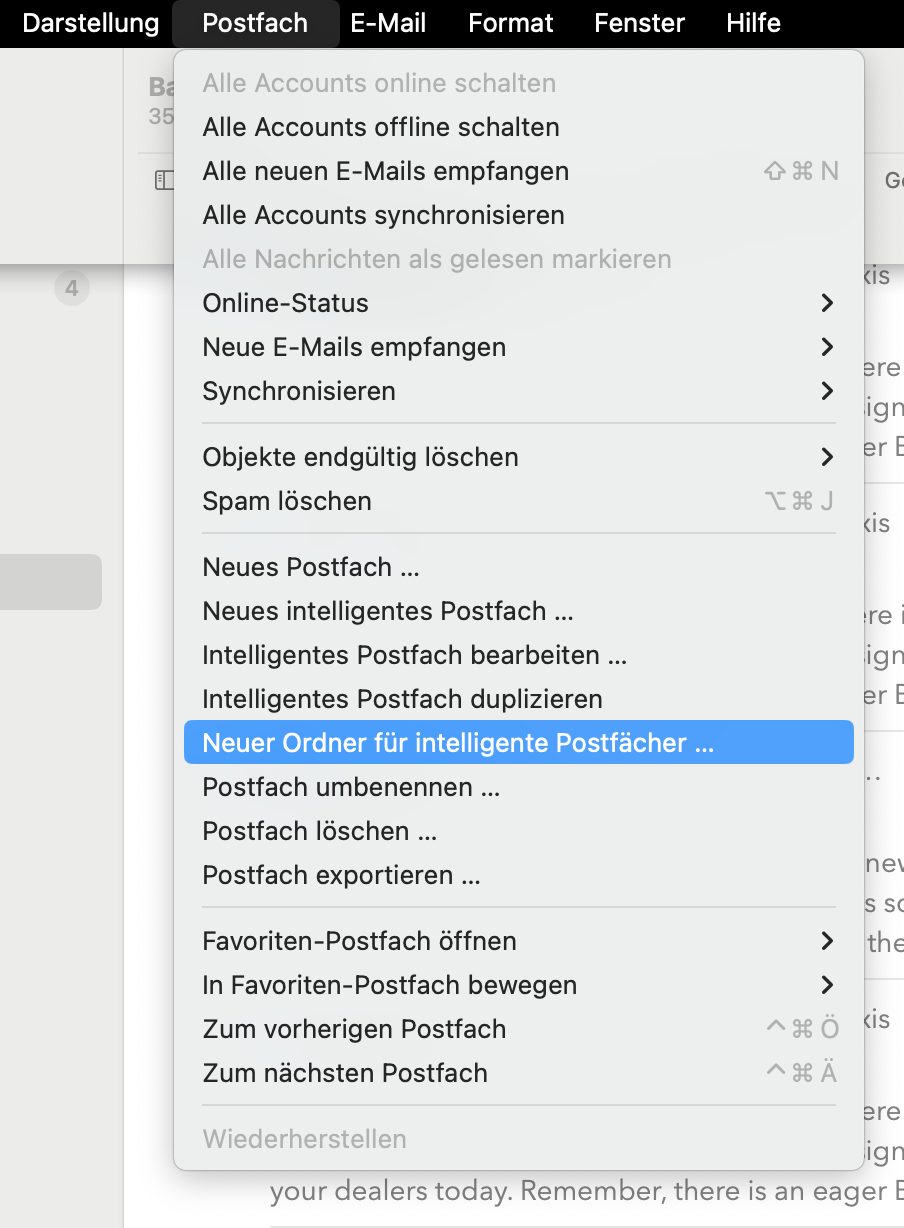Select Alle neuen E-Mails empfangen
This screenshot has height=1228, width=904.
coord(386,171)
